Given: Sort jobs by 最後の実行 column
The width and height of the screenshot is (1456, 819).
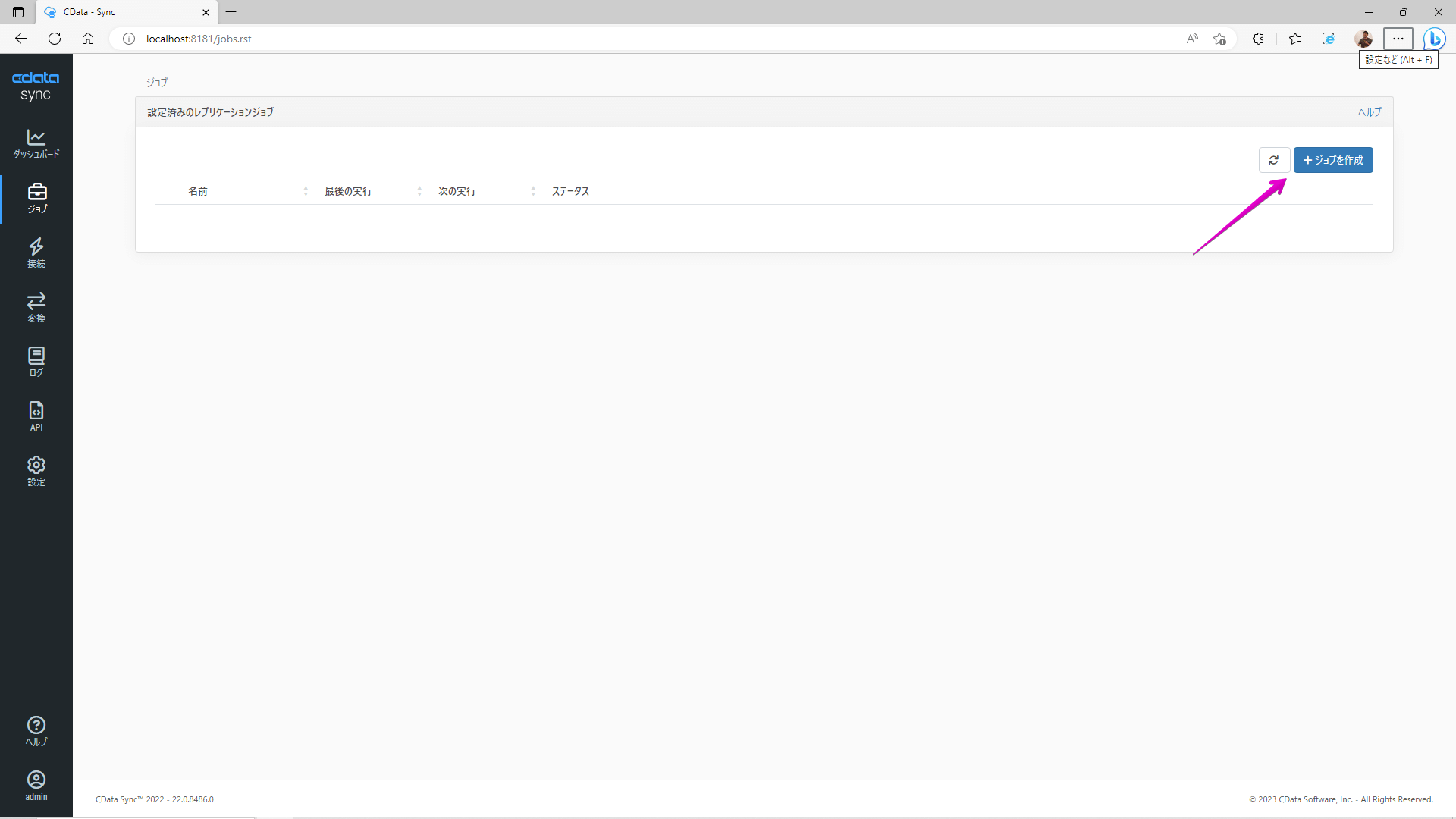Looking at the screenshot, I should (x=348, y=191).
